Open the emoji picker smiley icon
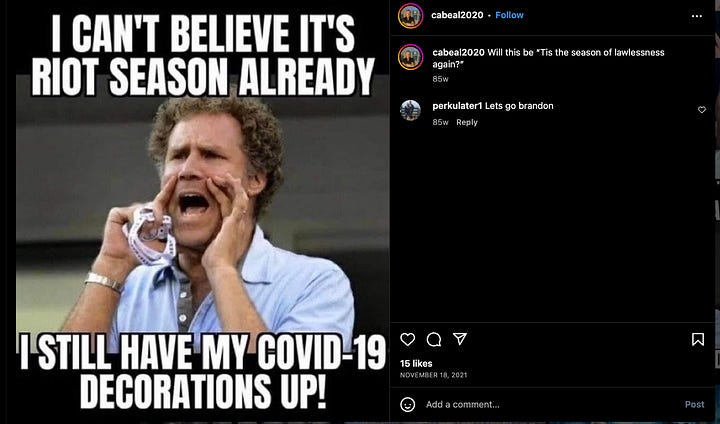 pos(407,405)
